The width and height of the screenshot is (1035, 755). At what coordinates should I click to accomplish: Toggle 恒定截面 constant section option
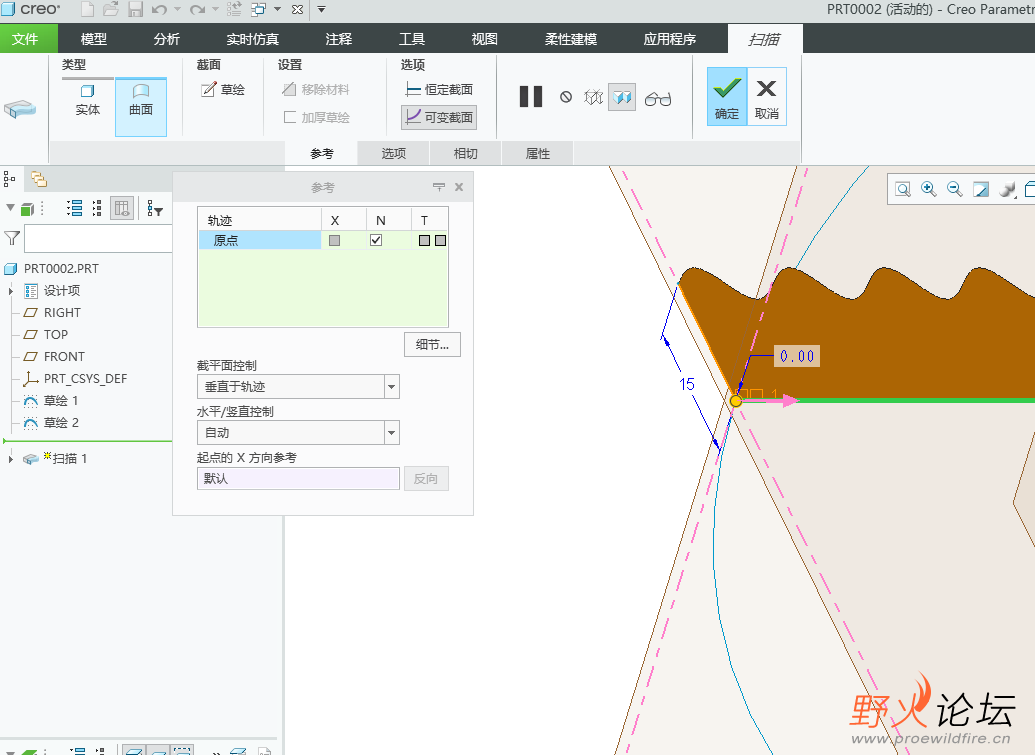pyautogui.click(x=439, y=89)
